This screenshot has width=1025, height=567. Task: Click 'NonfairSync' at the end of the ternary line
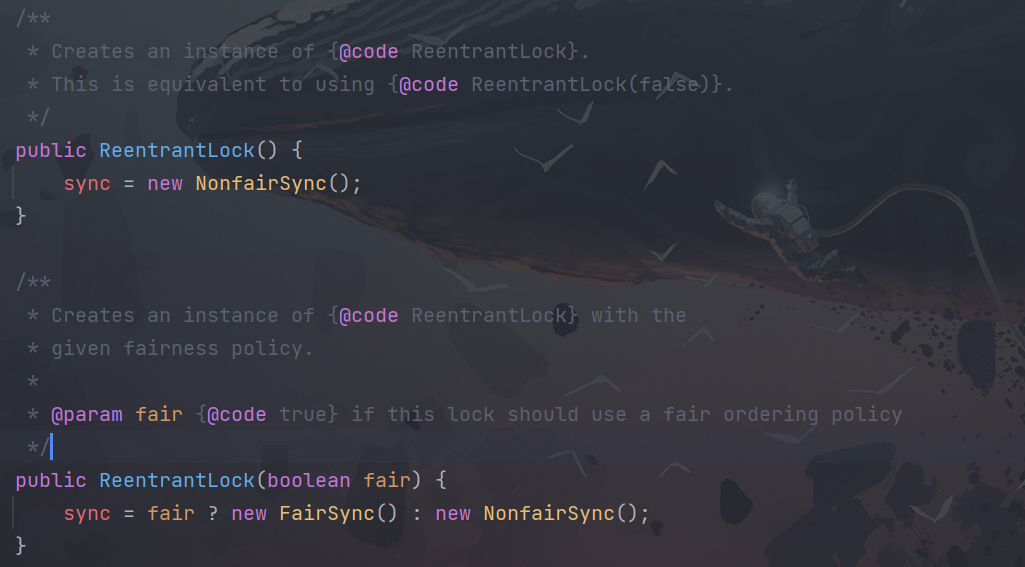coord(549,513)
